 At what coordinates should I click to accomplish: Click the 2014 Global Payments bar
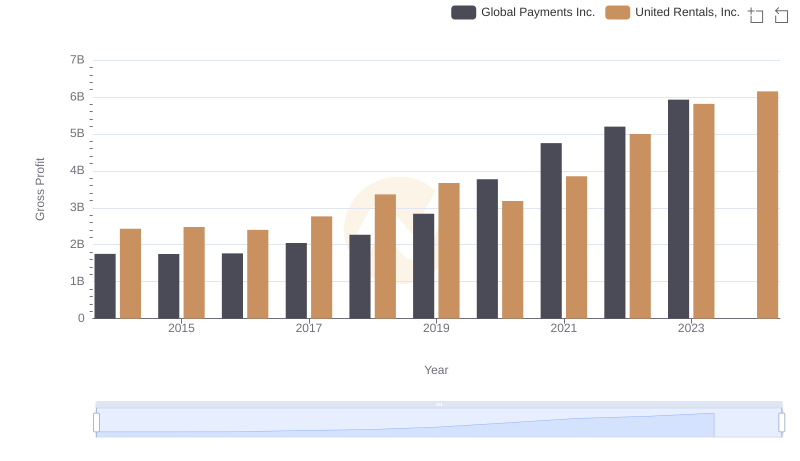pyautogui.click(x=105, y=286)
